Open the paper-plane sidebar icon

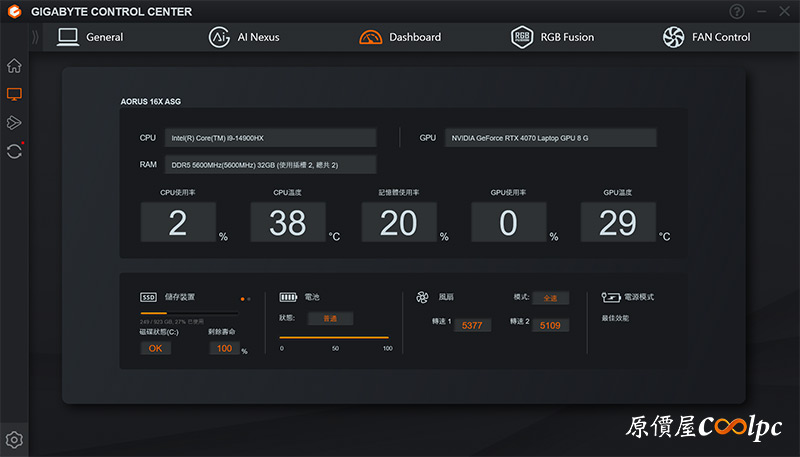14,122
